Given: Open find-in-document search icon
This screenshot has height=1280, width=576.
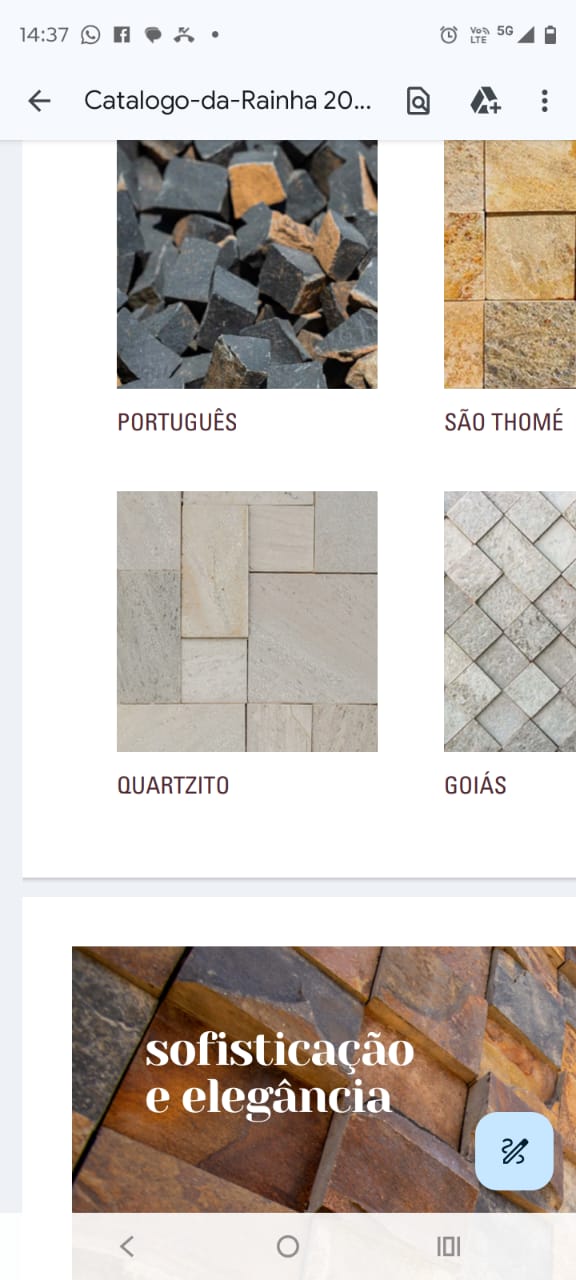Looking at the screenshot, I should [x=418, y=100].
